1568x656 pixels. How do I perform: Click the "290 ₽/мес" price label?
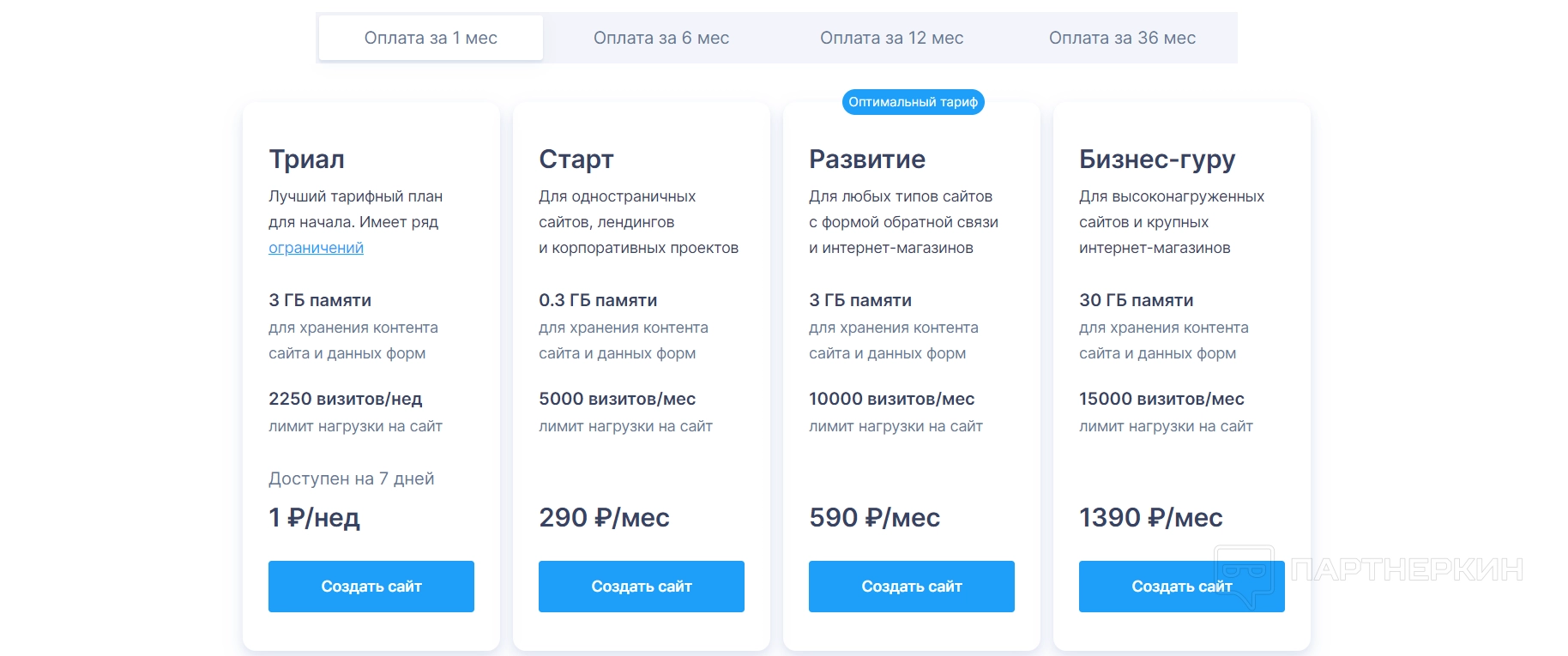604,518
